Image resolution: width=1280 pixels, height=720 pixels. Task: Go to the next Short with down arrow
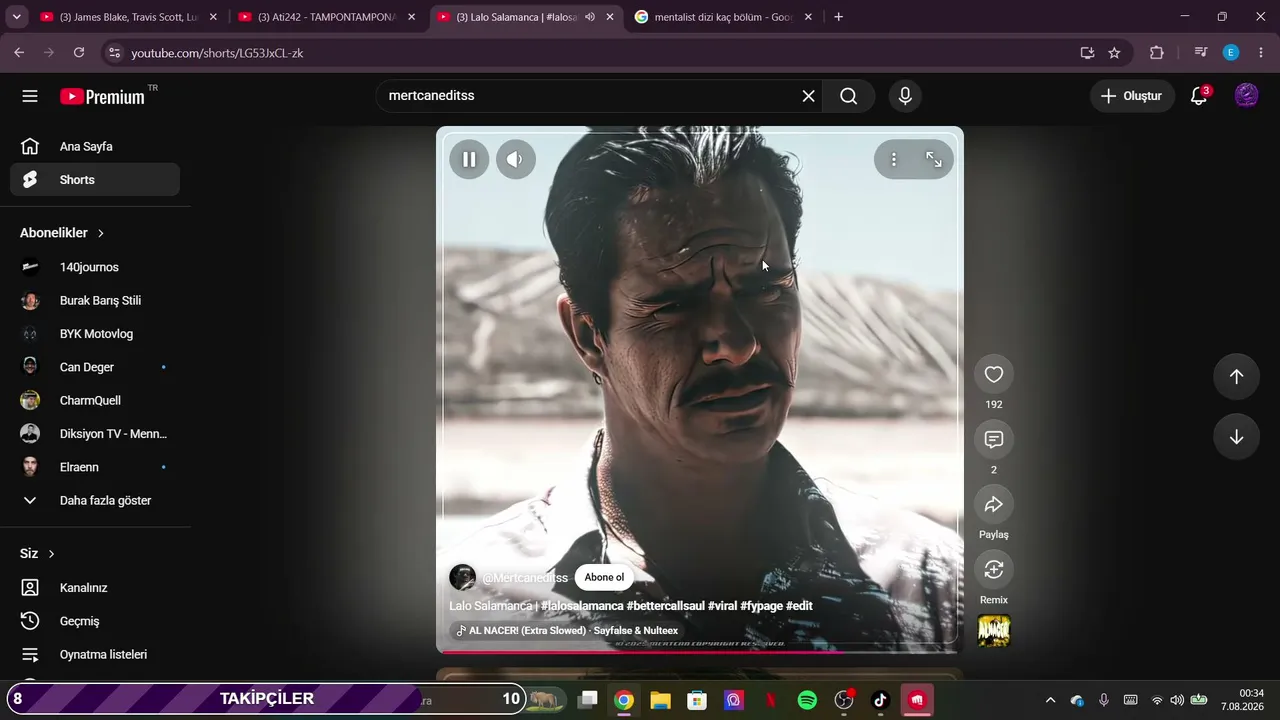1236,437
